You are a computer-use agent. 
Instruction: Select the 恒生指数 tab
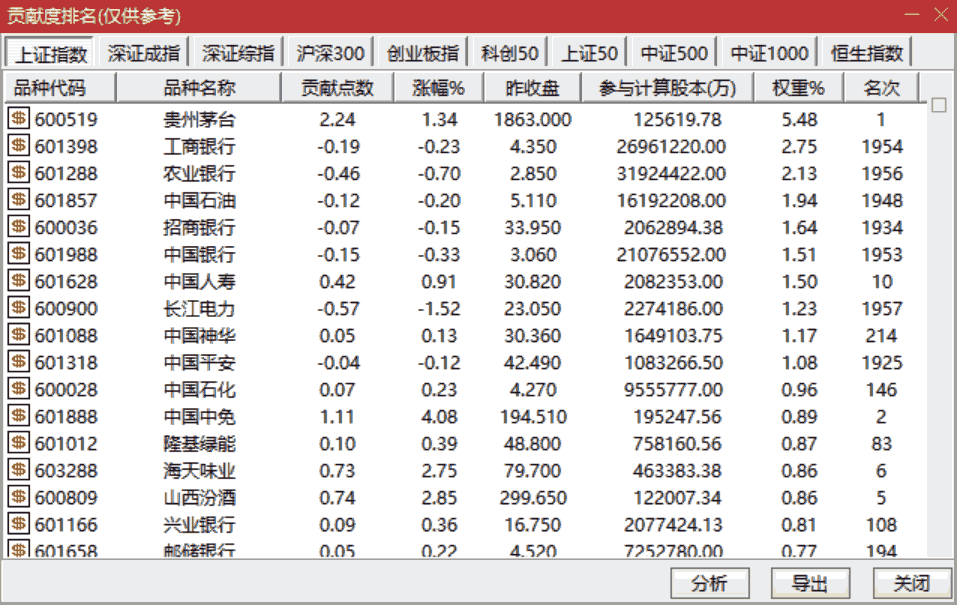click(867, 53)
